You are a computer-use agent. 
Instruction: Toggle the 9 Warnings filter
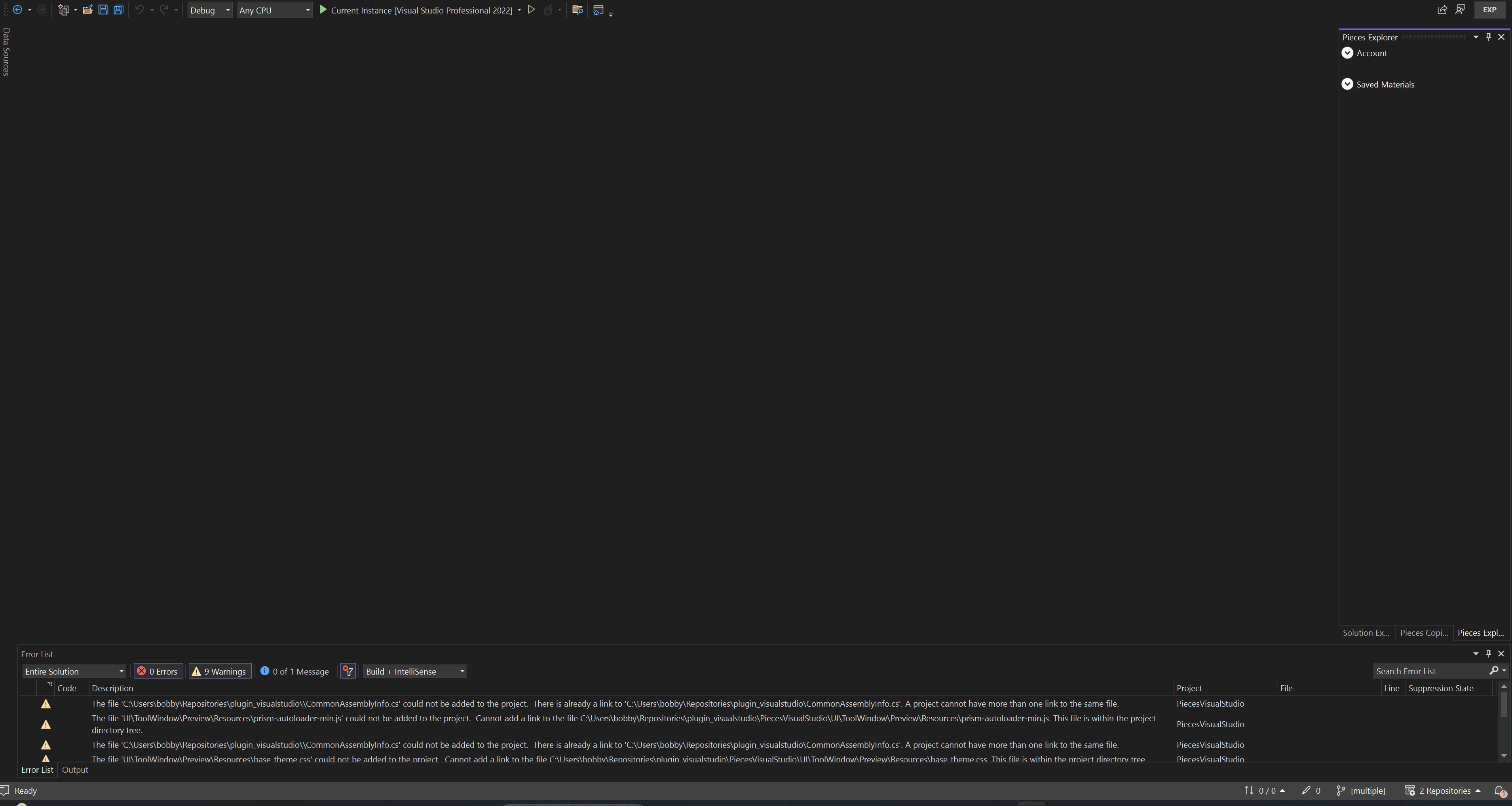220,671
